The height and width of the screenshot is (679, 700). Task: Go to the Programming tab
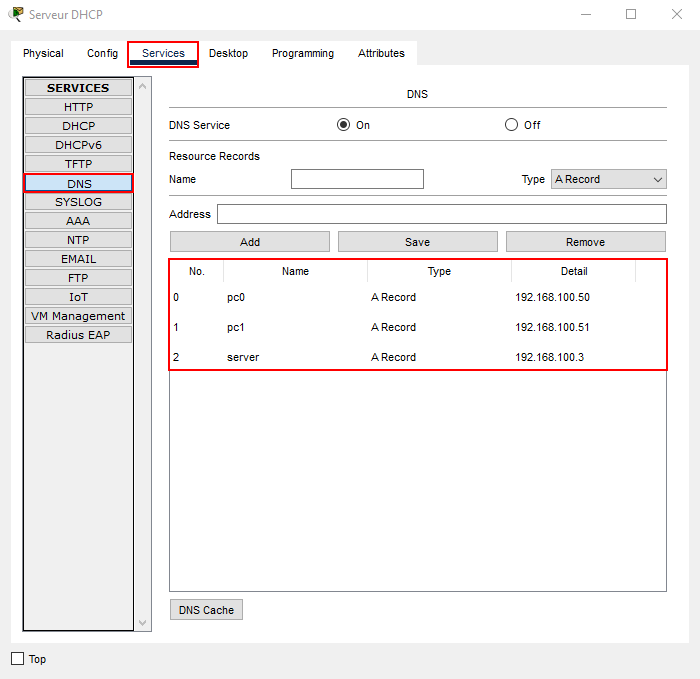tap(303, 53)
